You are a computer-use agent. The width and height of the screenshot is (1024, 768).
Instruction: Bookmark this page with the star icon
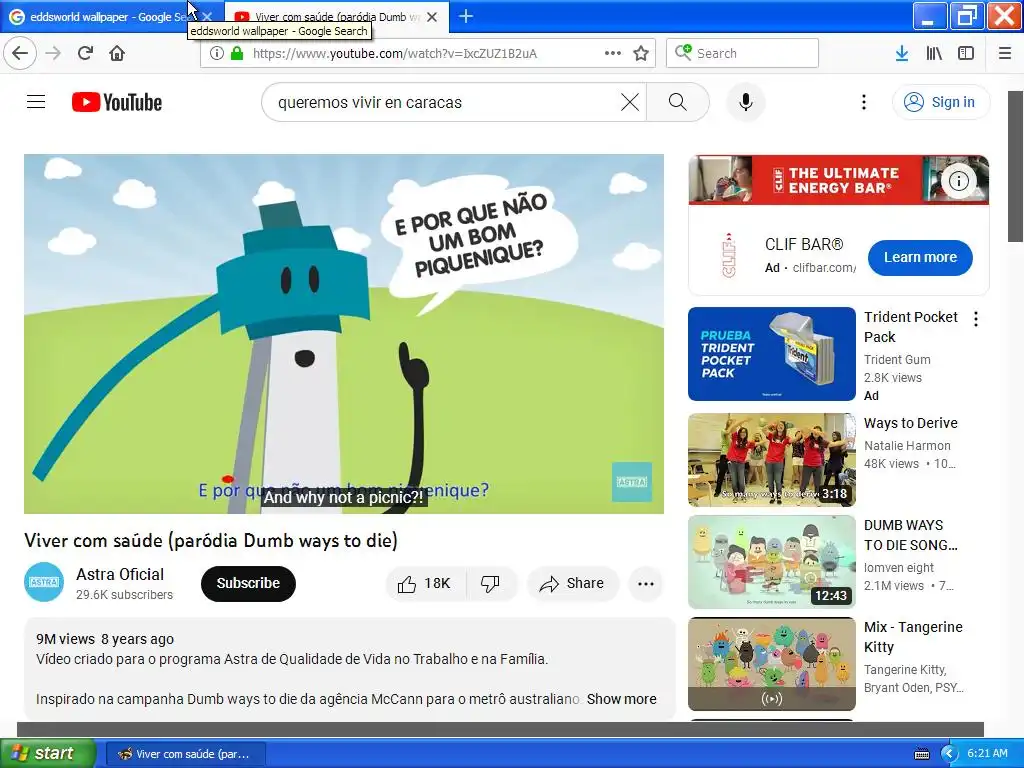coord(641,54)
